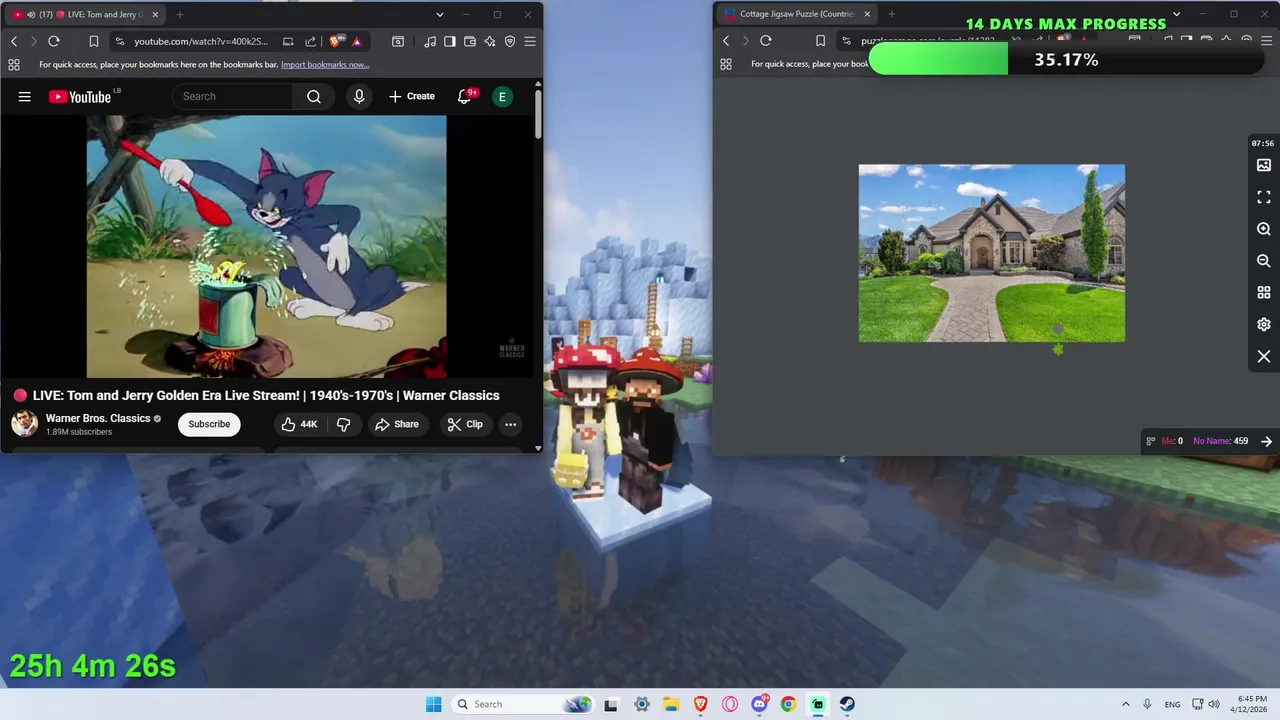Click the YouTube Create button
The height and width of the screenshot is (720, 1280).
click(412, 96)
